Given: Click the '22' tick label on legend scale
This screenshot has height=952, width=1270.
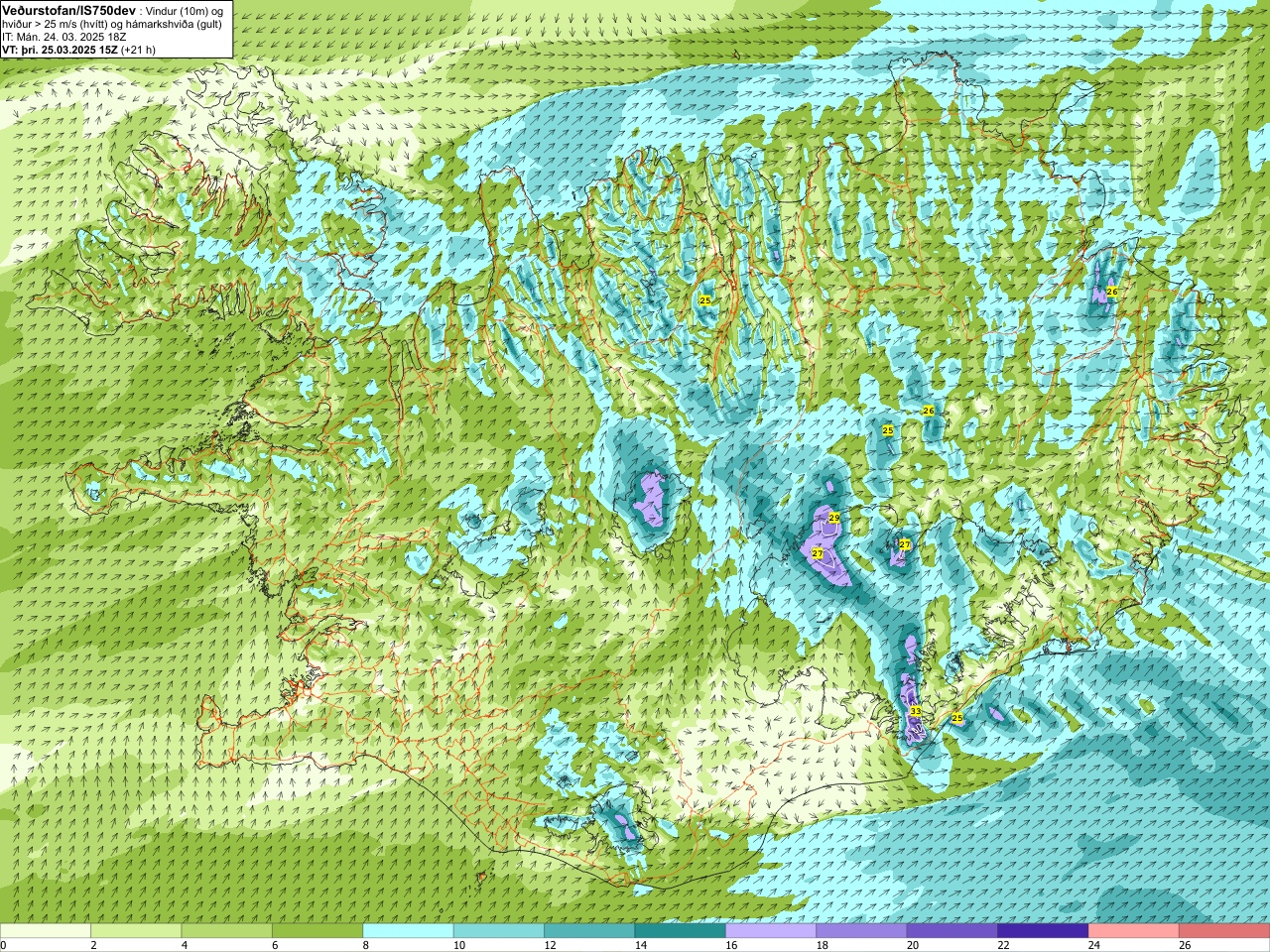Looking at the screenshot, I should (1002, 946).
